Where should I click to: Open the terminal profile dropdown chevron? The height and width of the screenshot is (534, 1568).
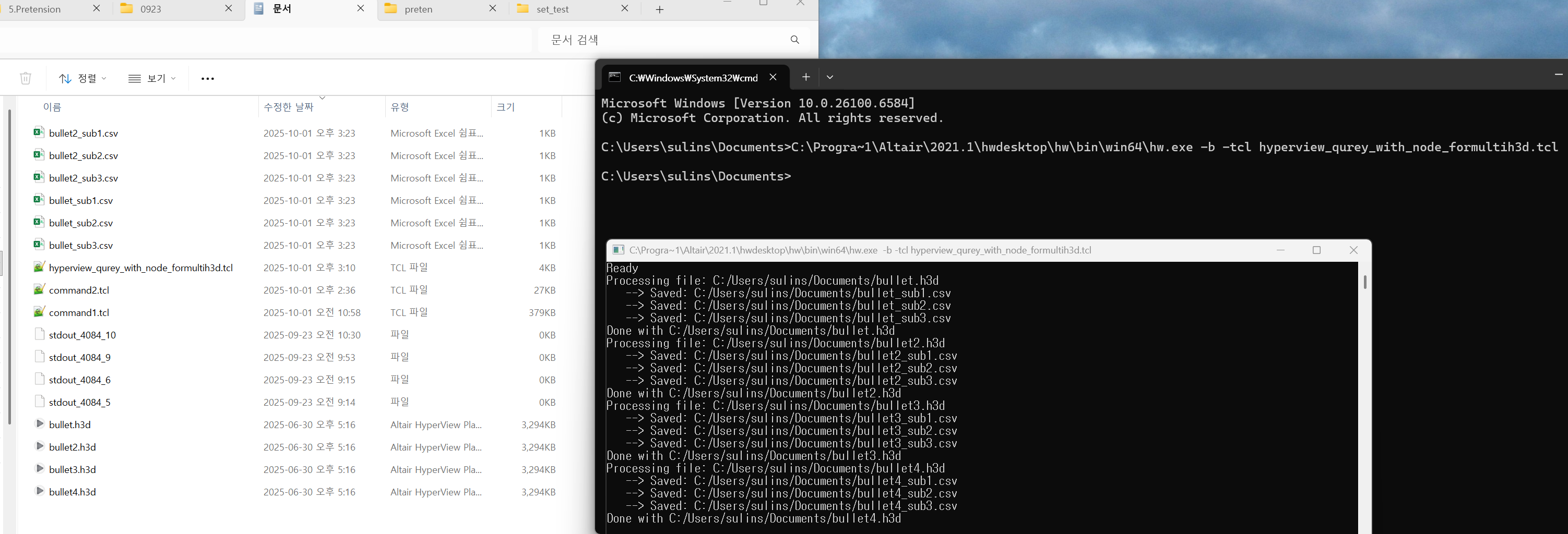coord(829,77)
